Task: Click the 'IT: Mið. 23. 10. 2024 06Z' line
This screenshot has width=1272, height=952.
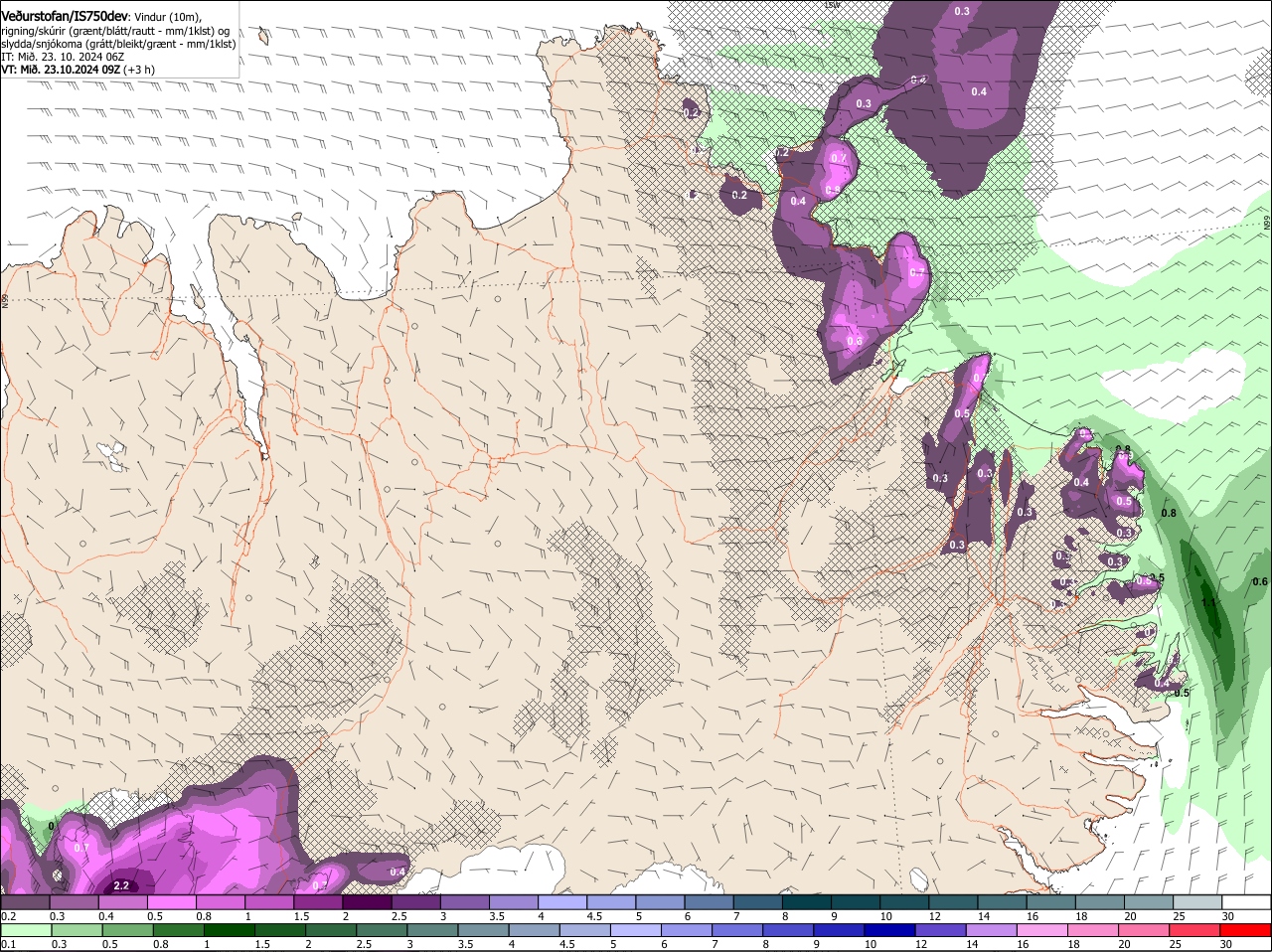Action: [63, 57]
